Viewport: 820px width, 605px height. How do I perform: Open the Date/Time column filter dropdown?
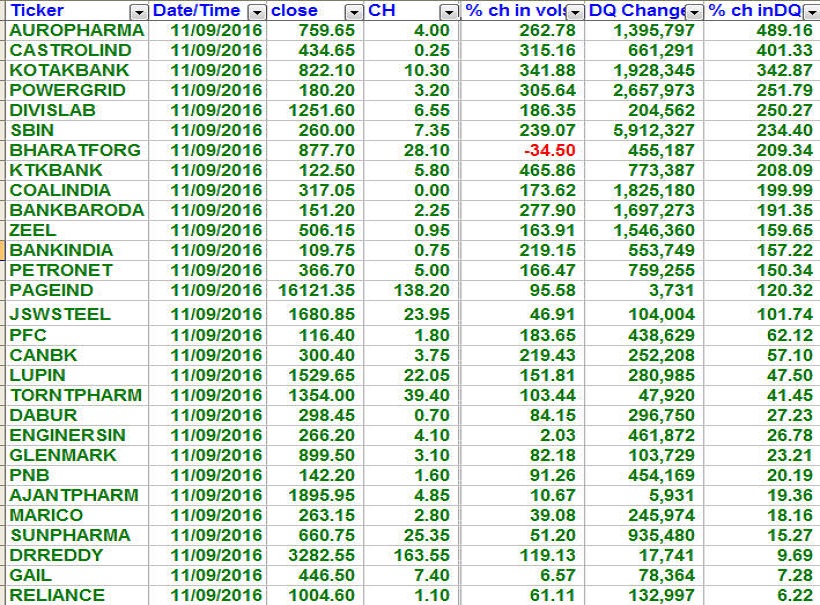257,11
